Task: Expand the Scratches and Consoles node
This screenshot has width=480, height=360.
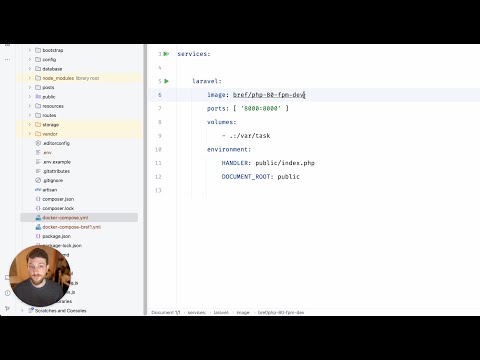Action: coord(22,311)
